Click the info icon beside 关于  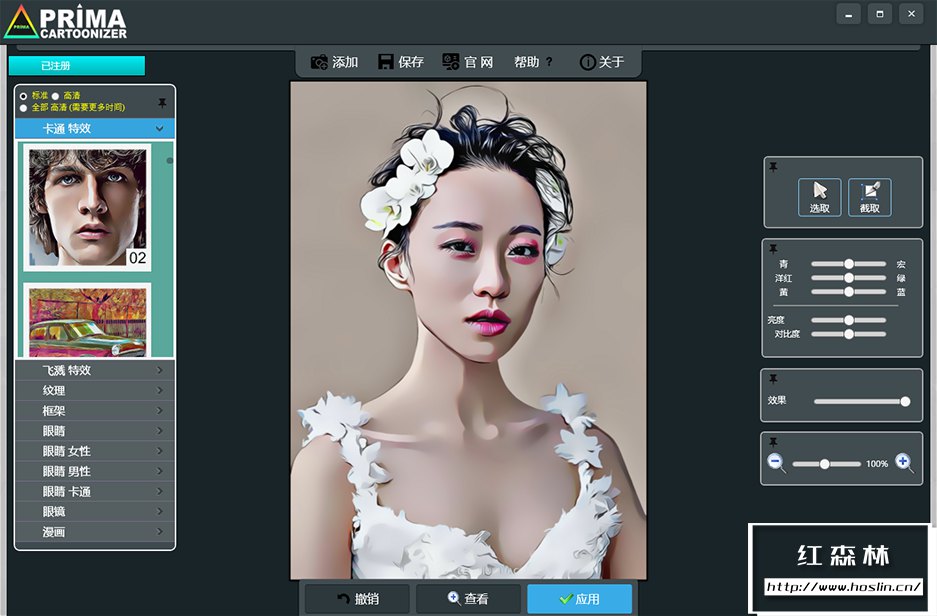point(587,62)
